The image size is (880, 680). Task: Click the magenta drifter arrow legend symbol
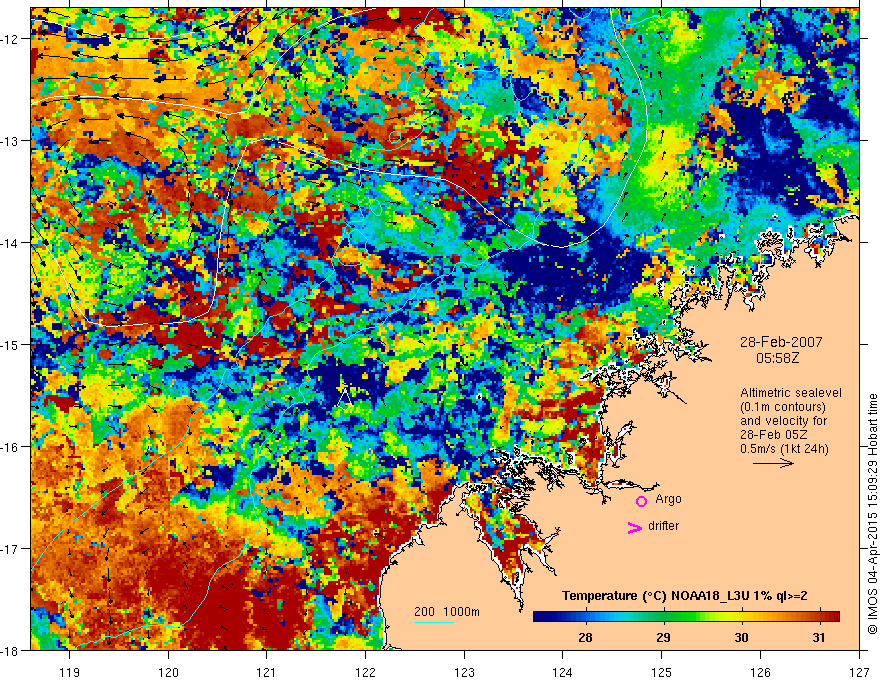[635, 527]
